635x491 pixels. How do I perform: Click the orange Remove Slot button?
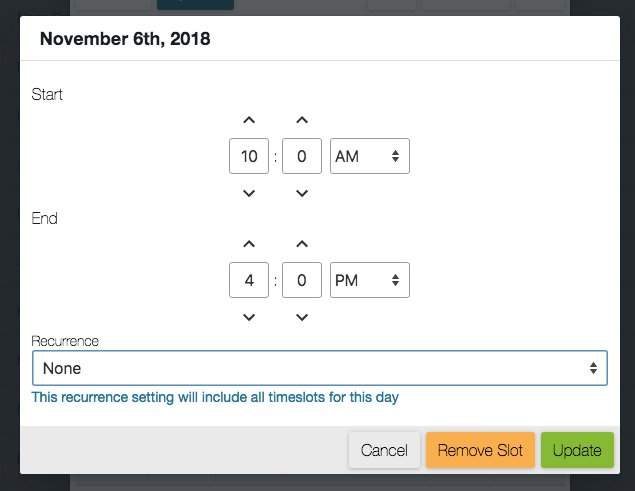click(x=480, y=450)
